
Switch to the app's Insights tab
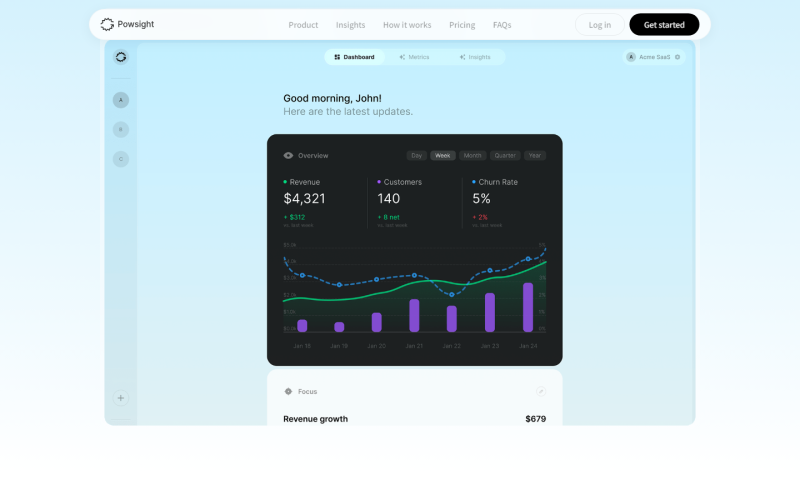[x=475, y=57]
